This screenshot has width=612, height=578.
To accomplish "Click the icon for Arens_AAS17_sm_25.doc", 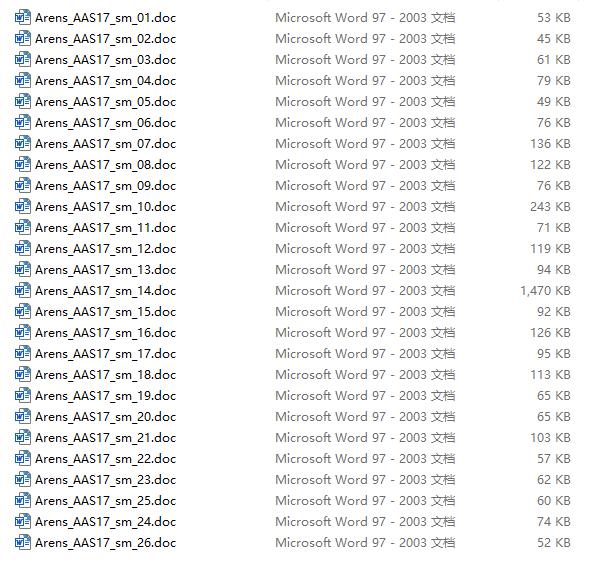I will [x=23, y=500].
